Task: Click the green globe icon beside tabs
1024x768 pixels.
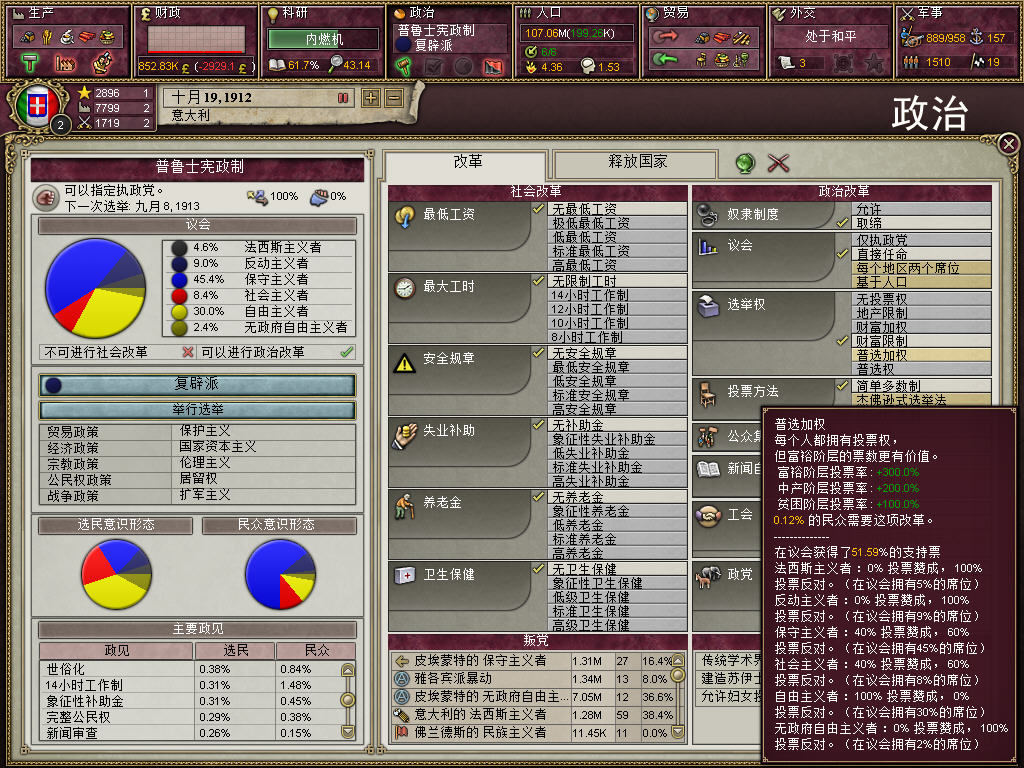Action: (745, 163)
